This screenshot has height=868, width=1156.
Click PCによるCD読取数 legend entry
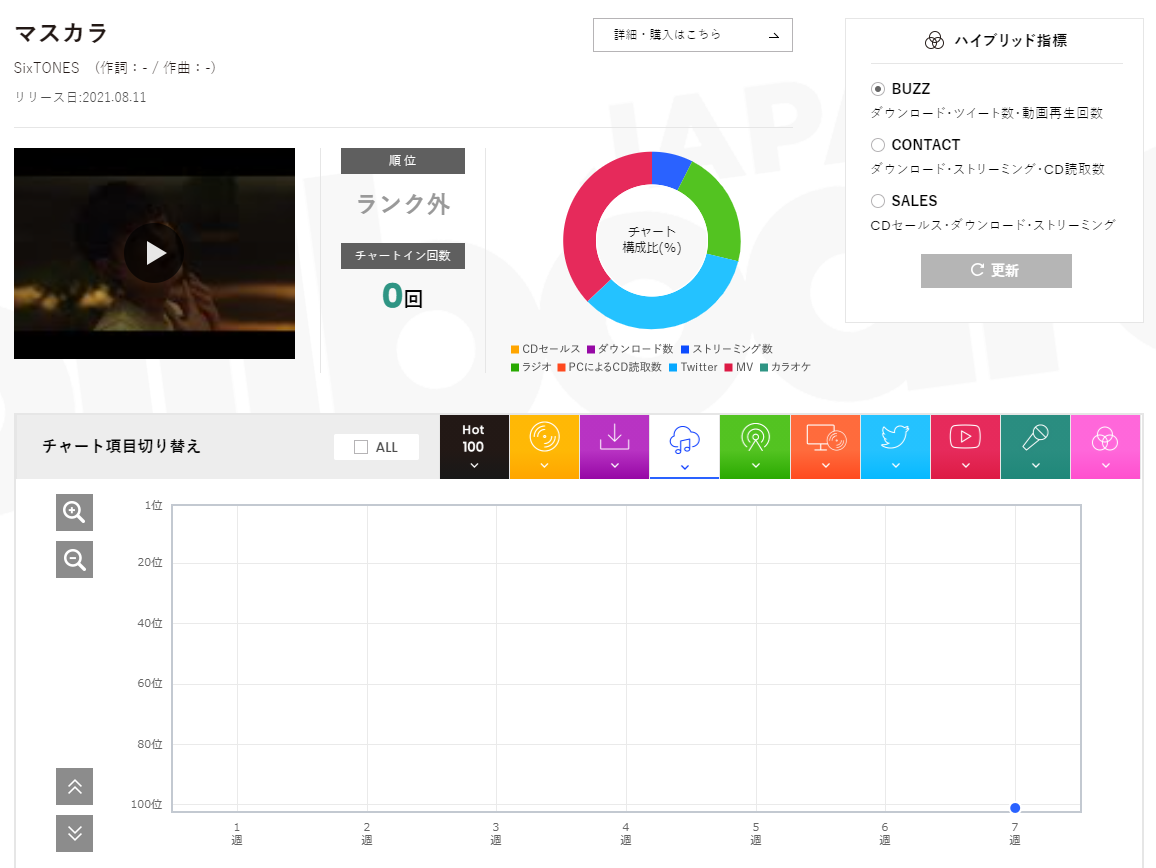click(610, 367)
